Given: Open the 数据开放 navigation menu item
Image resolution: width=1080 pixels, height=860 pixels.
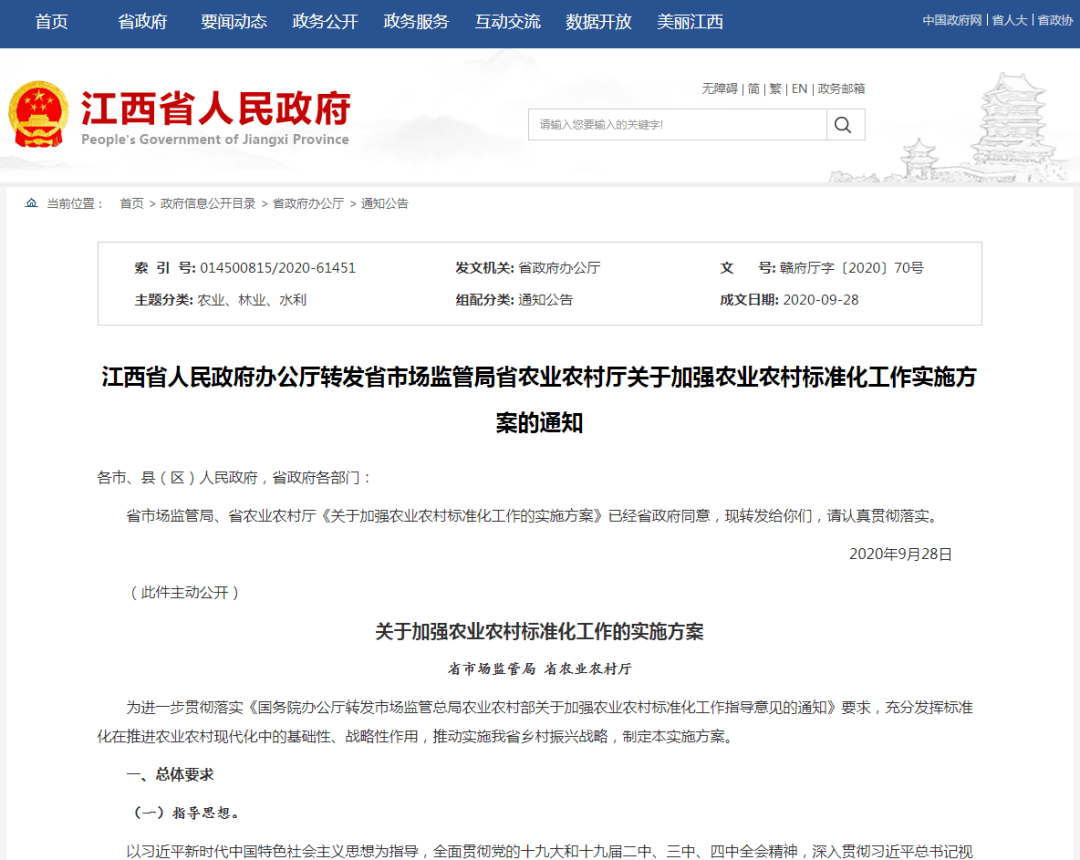Looking at the screenshot, I should [597, 21].
